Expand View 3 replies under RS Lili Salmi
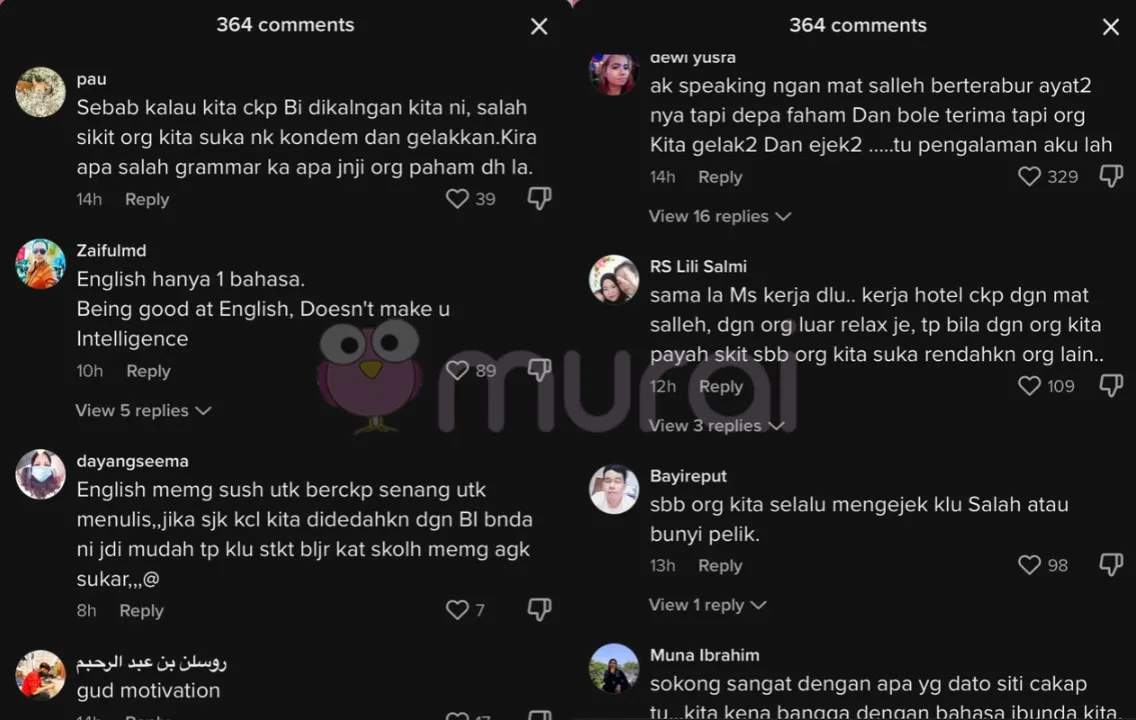The image size is (1136, 720). tap(717, 425)
